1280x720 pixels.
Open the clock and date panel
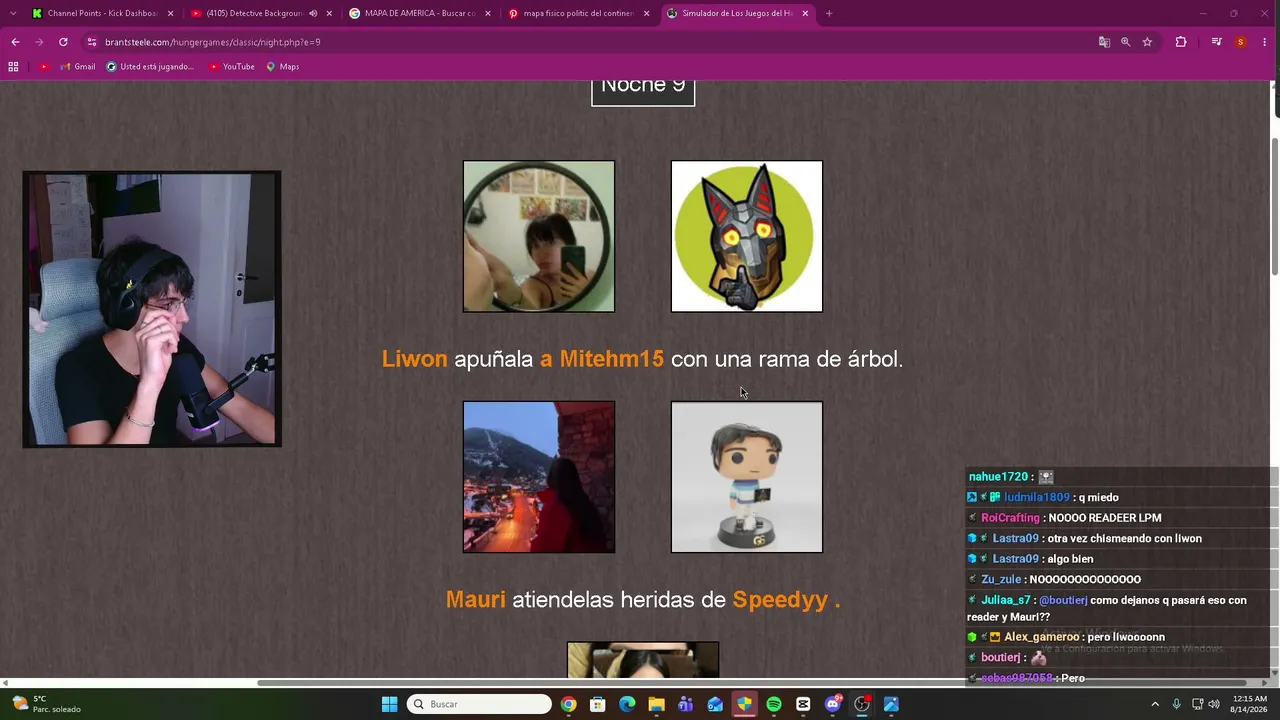pyautogui.click(x=1250, y=704)
